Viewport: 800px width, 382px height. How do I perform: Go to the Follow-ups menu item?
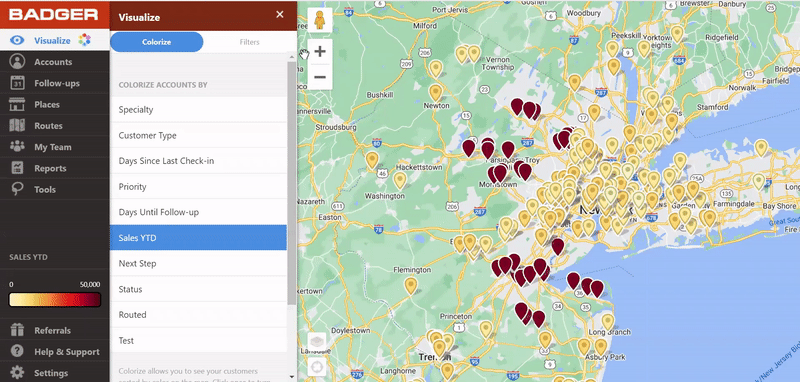pos(55,83)
